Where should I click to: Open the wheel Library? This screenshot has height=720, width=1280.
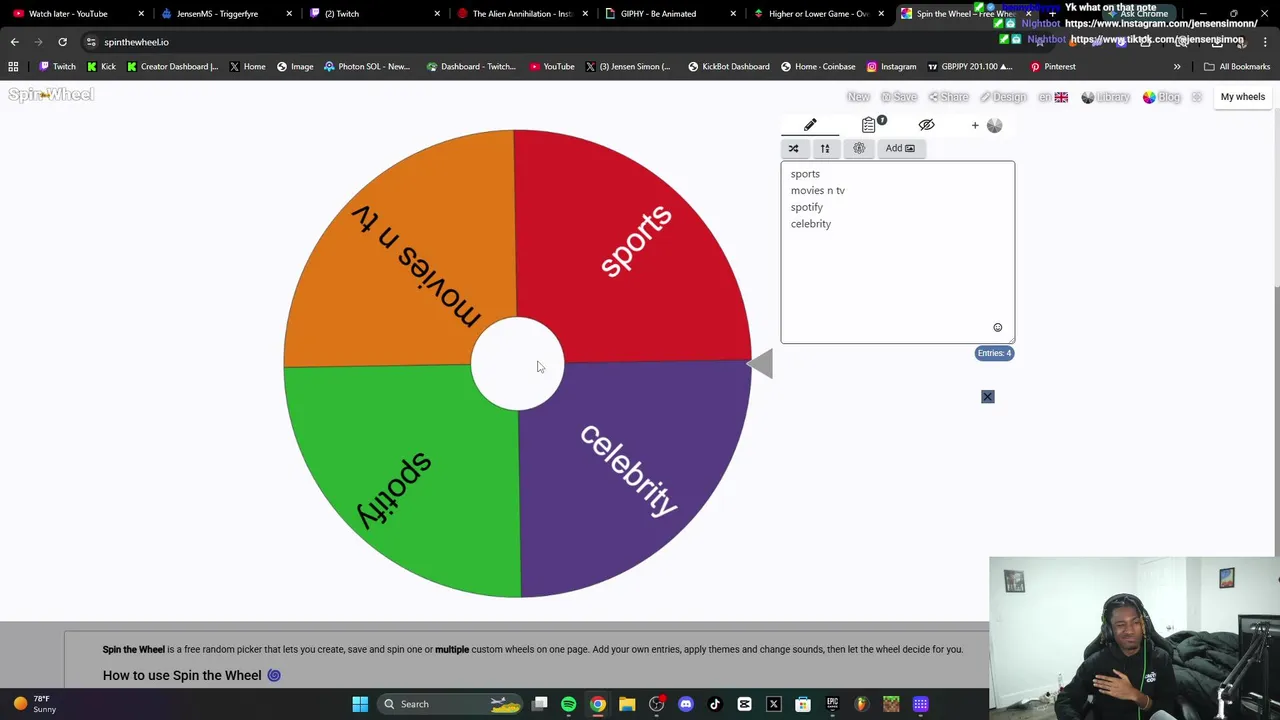click(x=1106, y=97)
